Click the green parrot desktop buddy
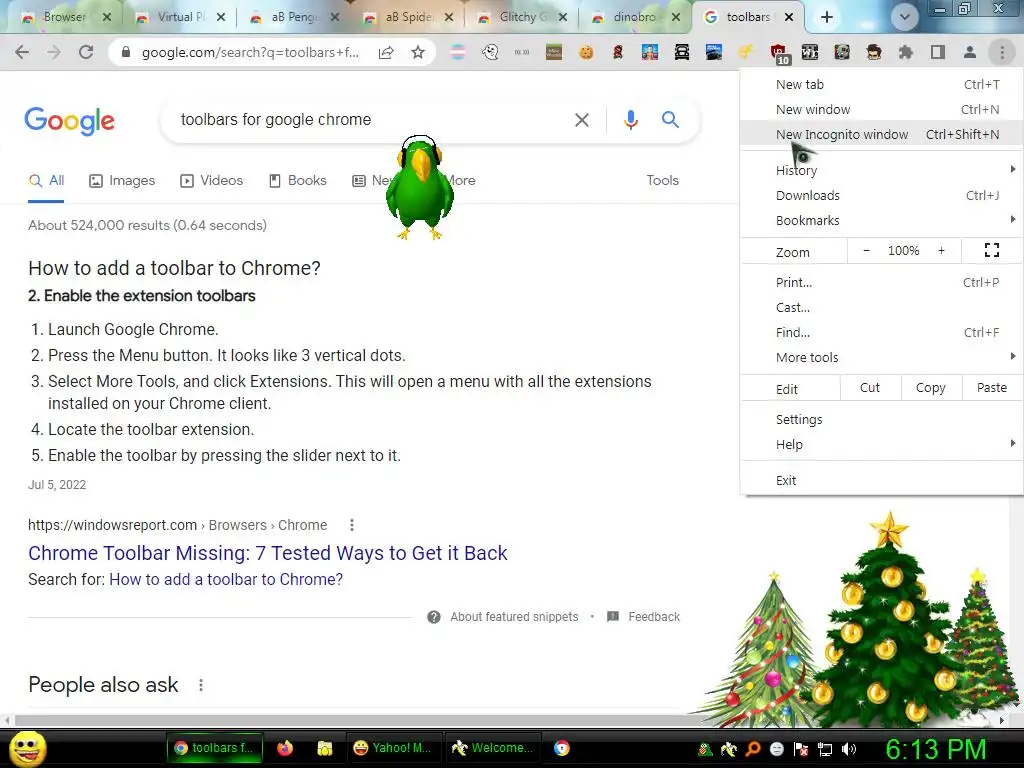 tap(419, 187)
